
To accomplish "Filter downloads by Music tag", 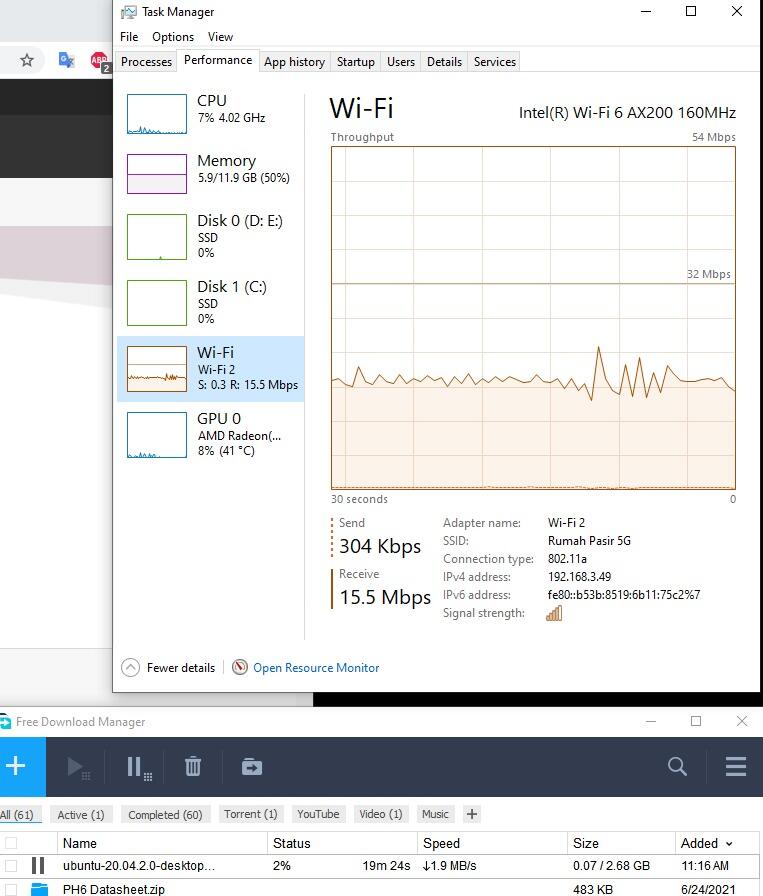I will click(x=435, y=814).
